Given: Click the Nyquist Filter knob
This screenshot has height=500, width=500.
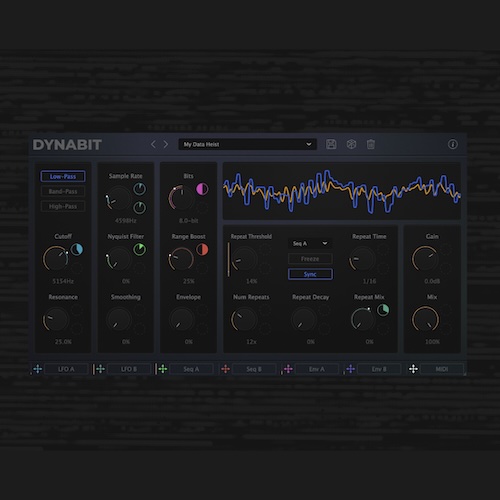Looking at the screenshot, I should click(118, 259).
